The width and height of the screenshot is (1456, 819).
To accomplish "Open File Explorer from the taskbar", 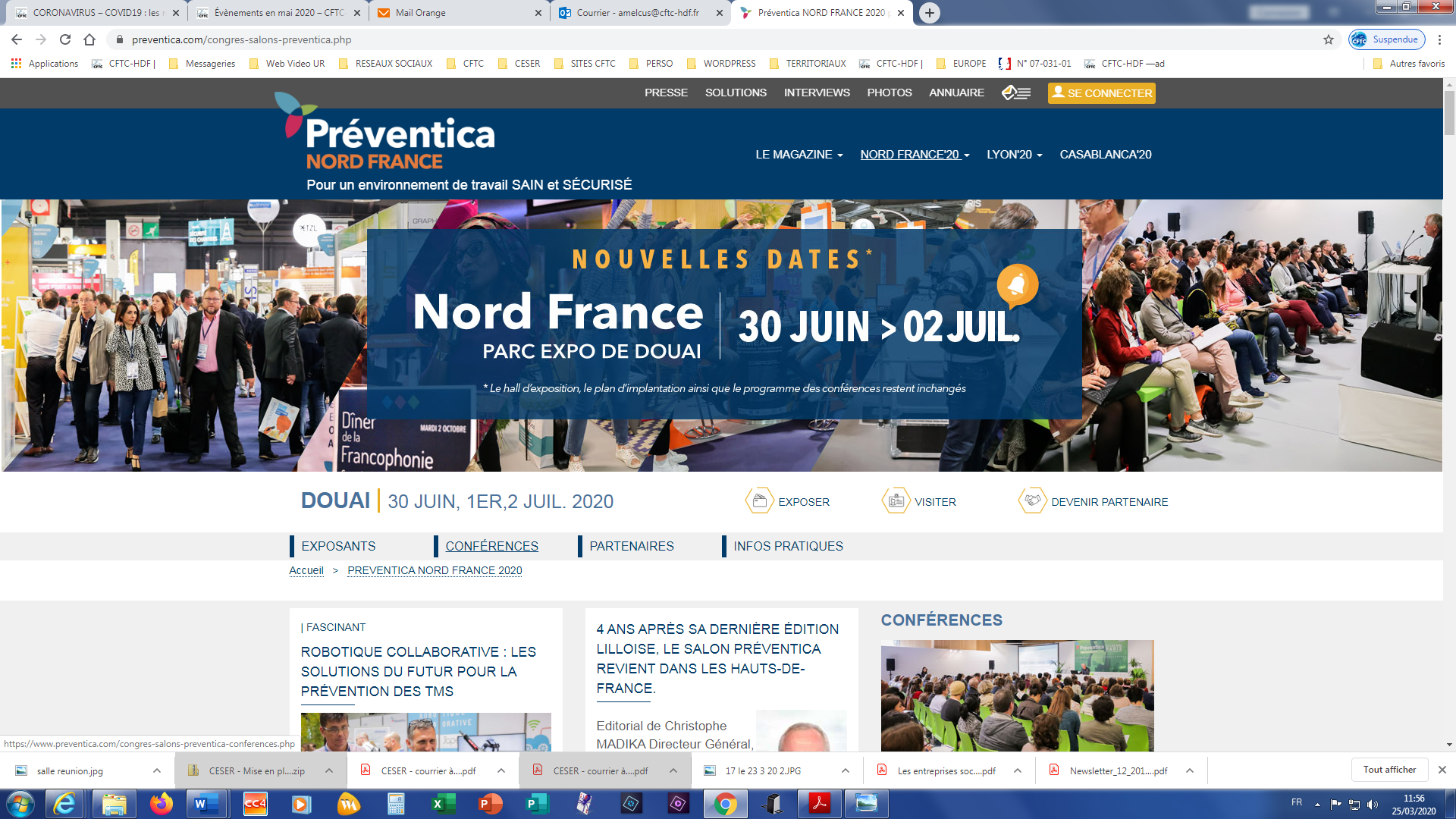I will [114, 804].
